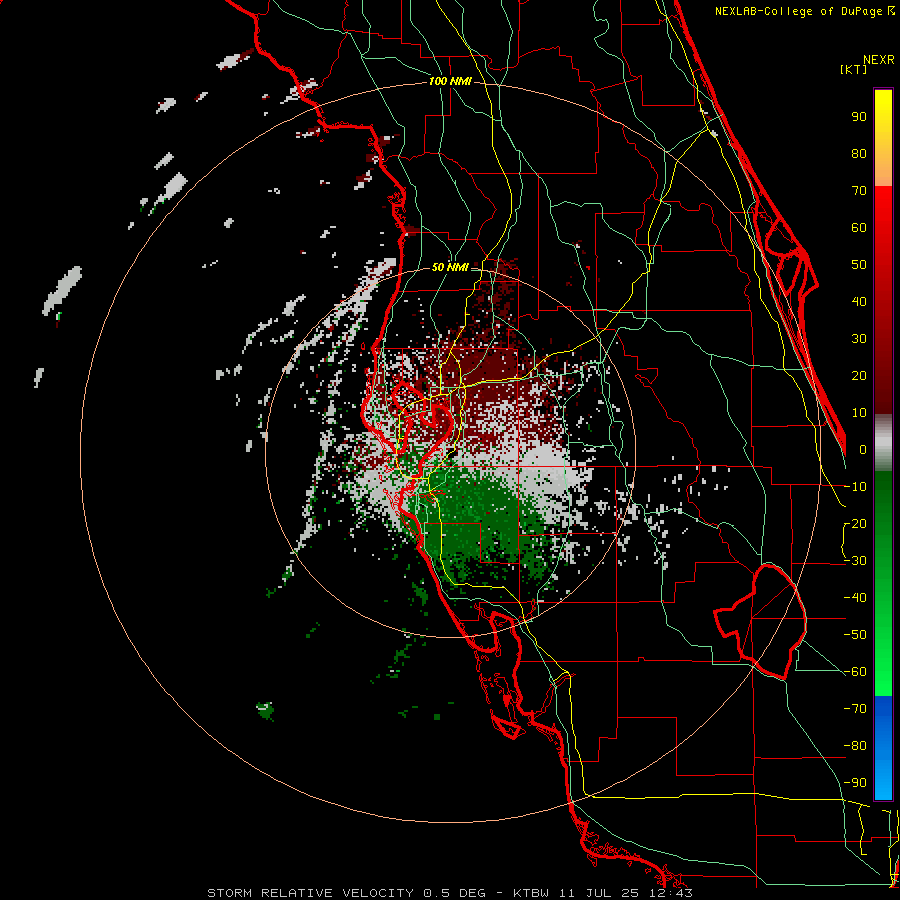The height and width of the screenshot is (900, 900).
Task: Click the -60 knot scale label
Action: click(855, 672)
